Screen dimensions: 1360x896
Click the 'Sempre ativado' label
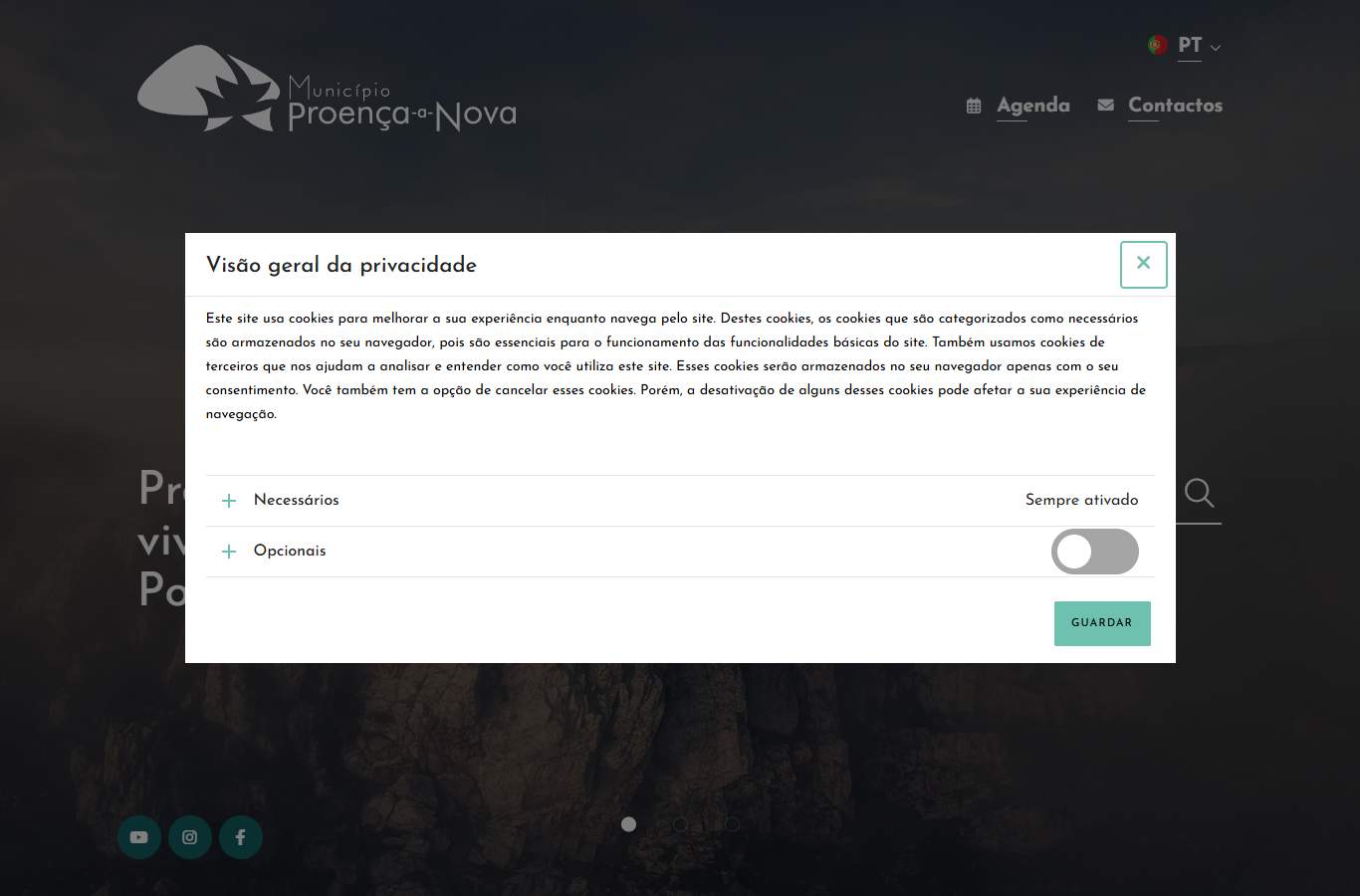[1082, 501]
